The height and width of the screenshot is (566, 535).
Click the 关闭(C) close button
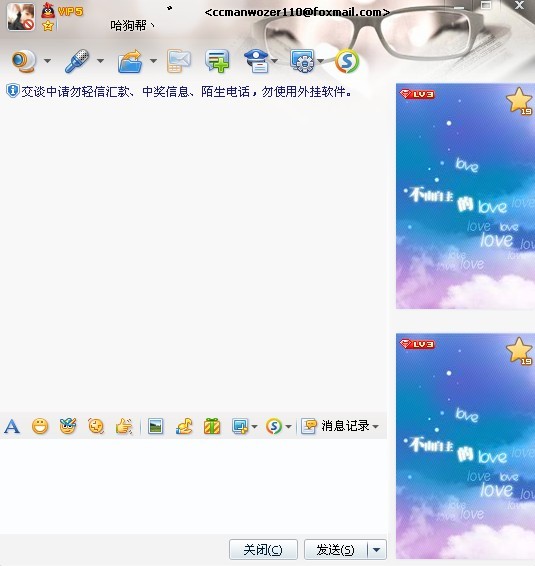[263, 549]
